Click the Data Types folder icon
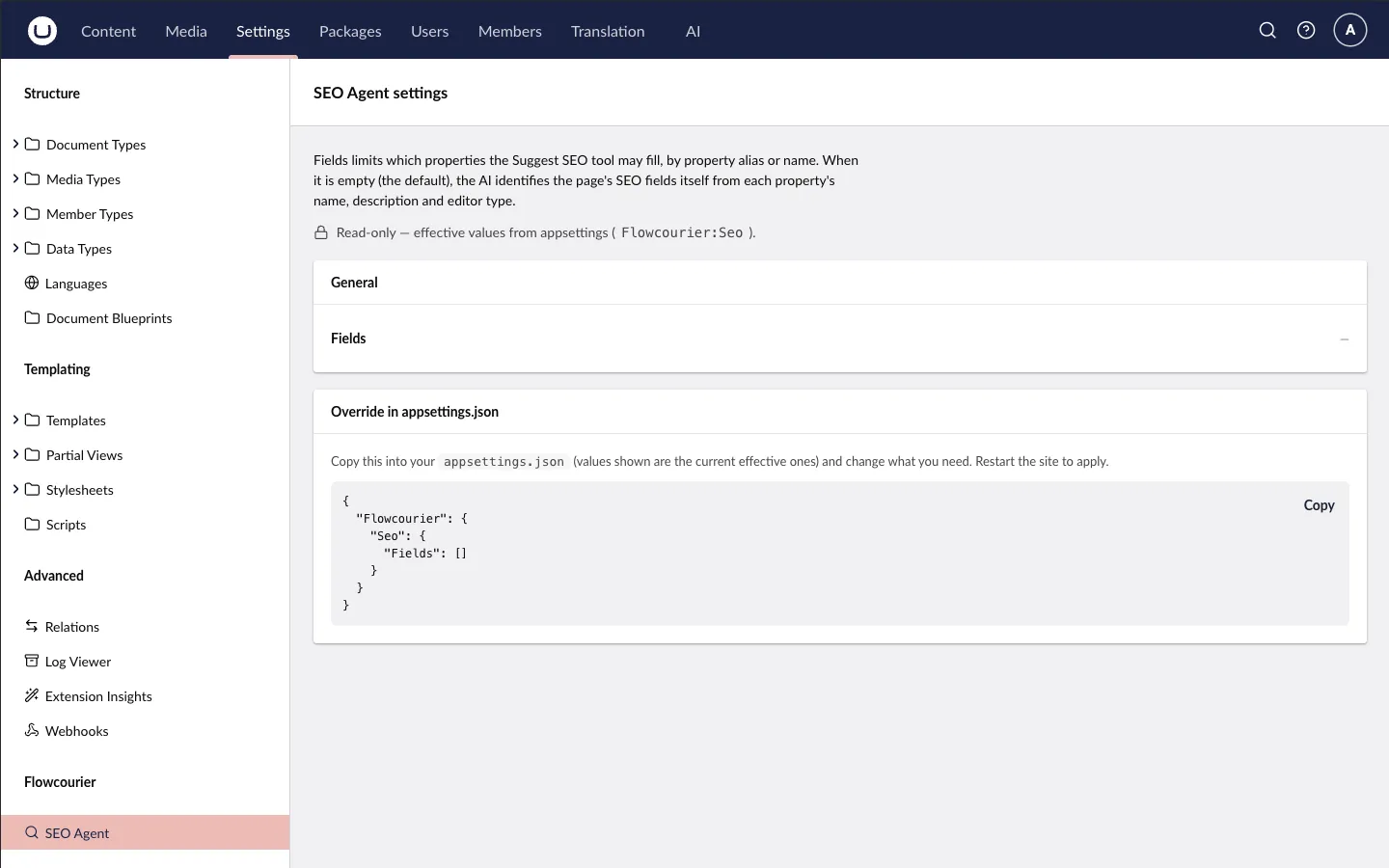This screenshot has width=1389, height=868. pos(32,248)
